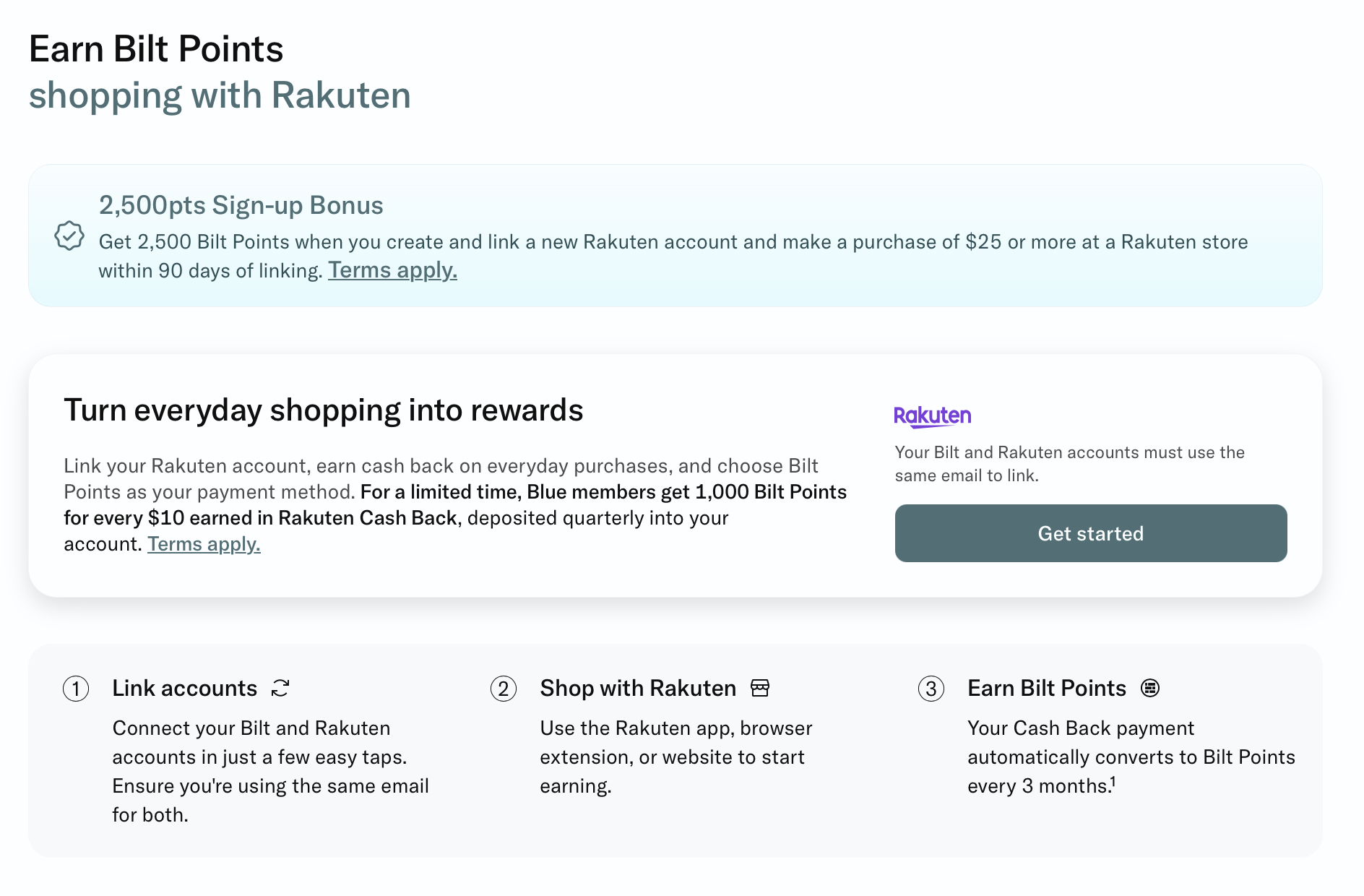Click the Turn everyday shopping into rewards heading
The image size is (1364, 896).
[x=323, y=410]
